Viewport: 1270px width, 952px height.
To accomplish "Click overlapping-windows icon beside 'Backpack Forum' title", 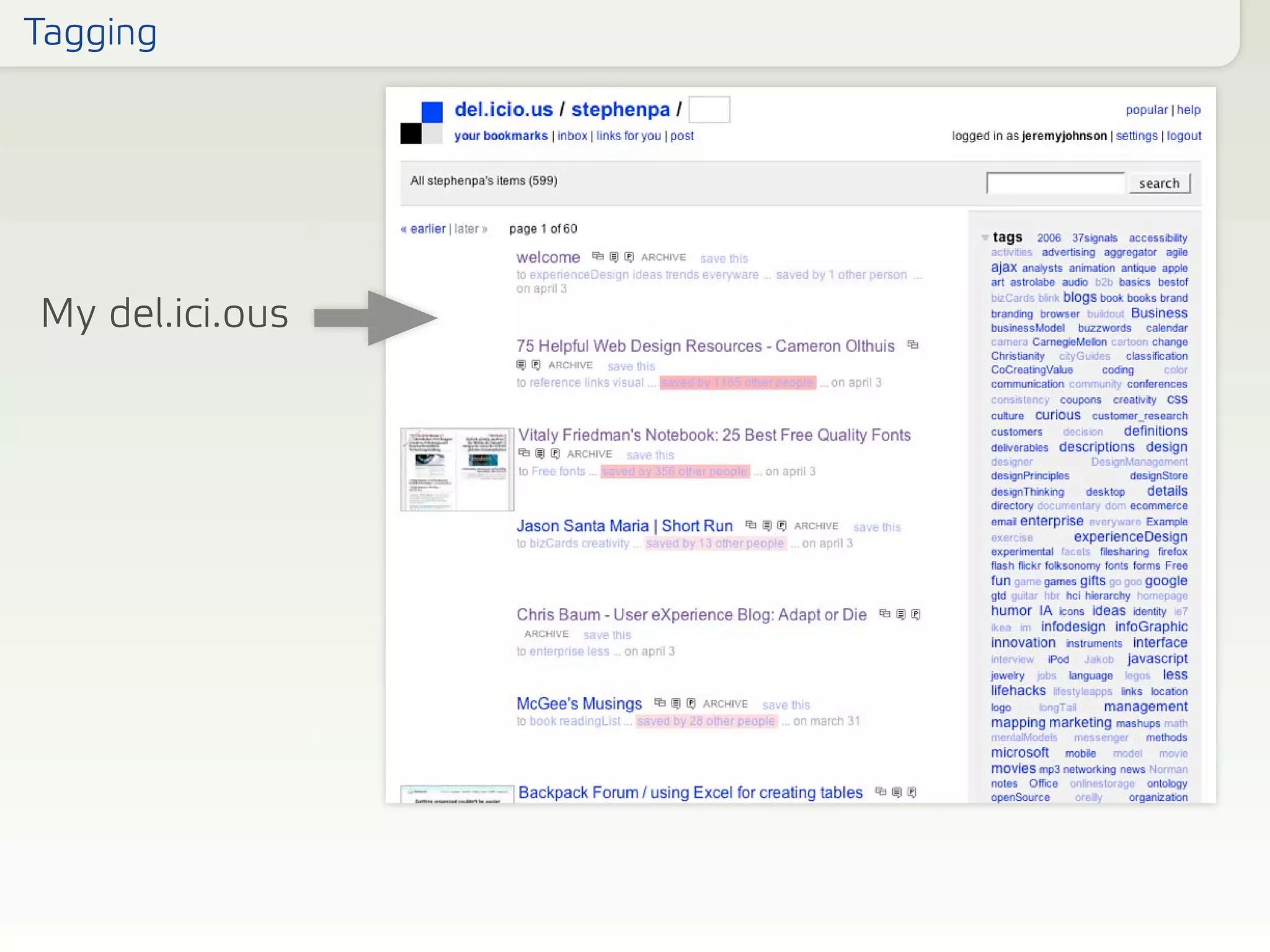I will tap(881, 791).
